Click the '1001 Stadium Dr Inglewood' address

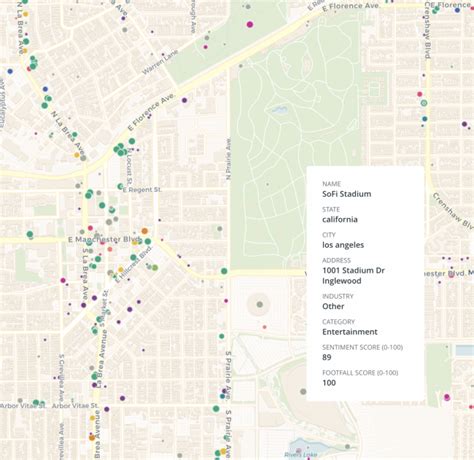click(x=353, y=275)
